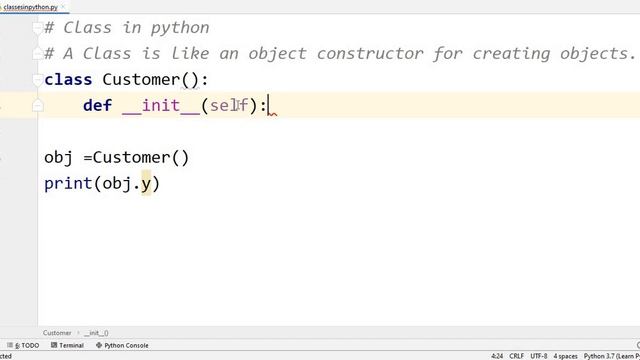The height and width of the screenshot is (360, 640).
Task: Open the Python Console tool window
Action: [x=122, y=345]
